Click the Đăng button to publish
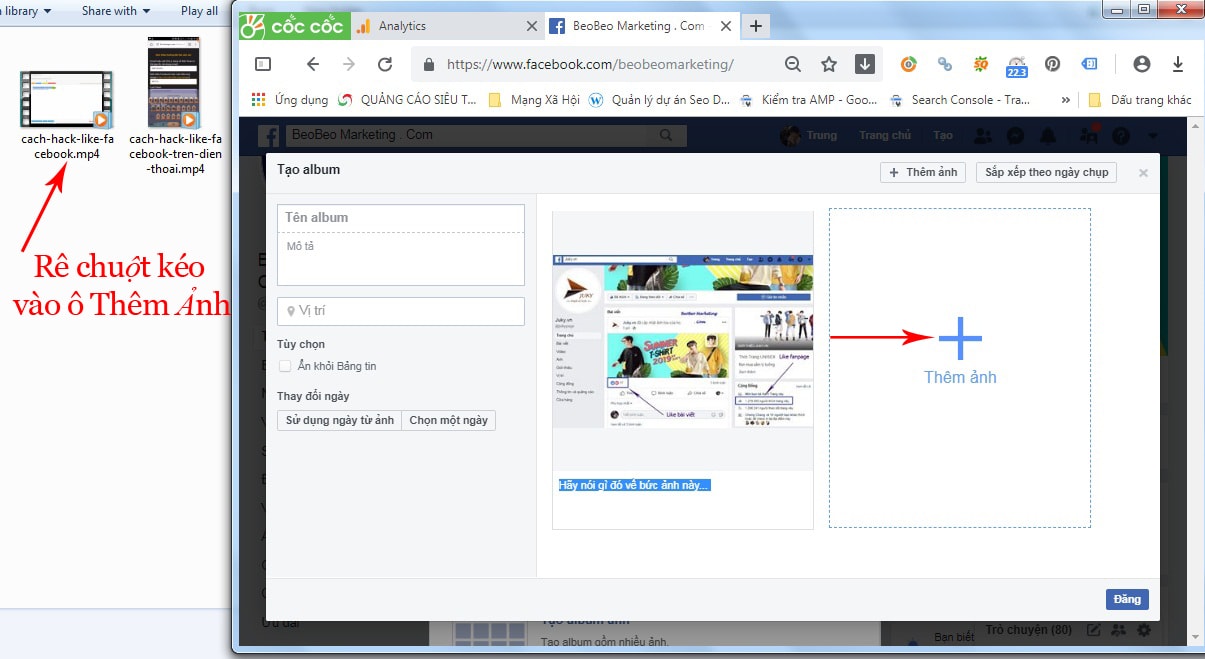1205x659 pixels. (x=1127, y=599)
